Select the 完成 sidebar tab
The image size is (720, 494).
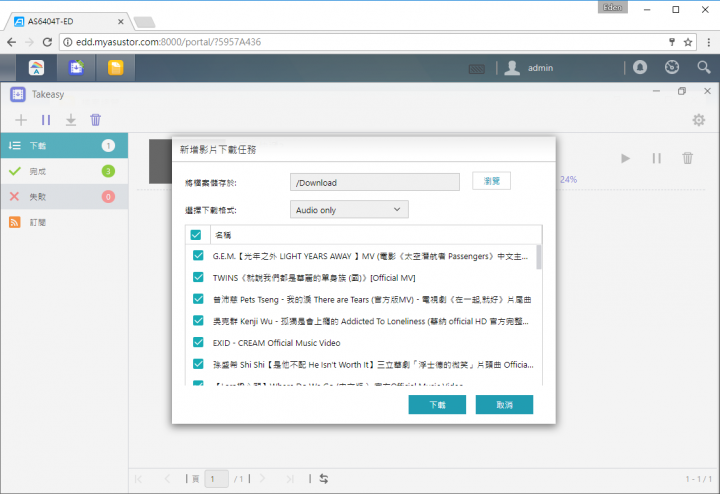click(x=64, y=171)
